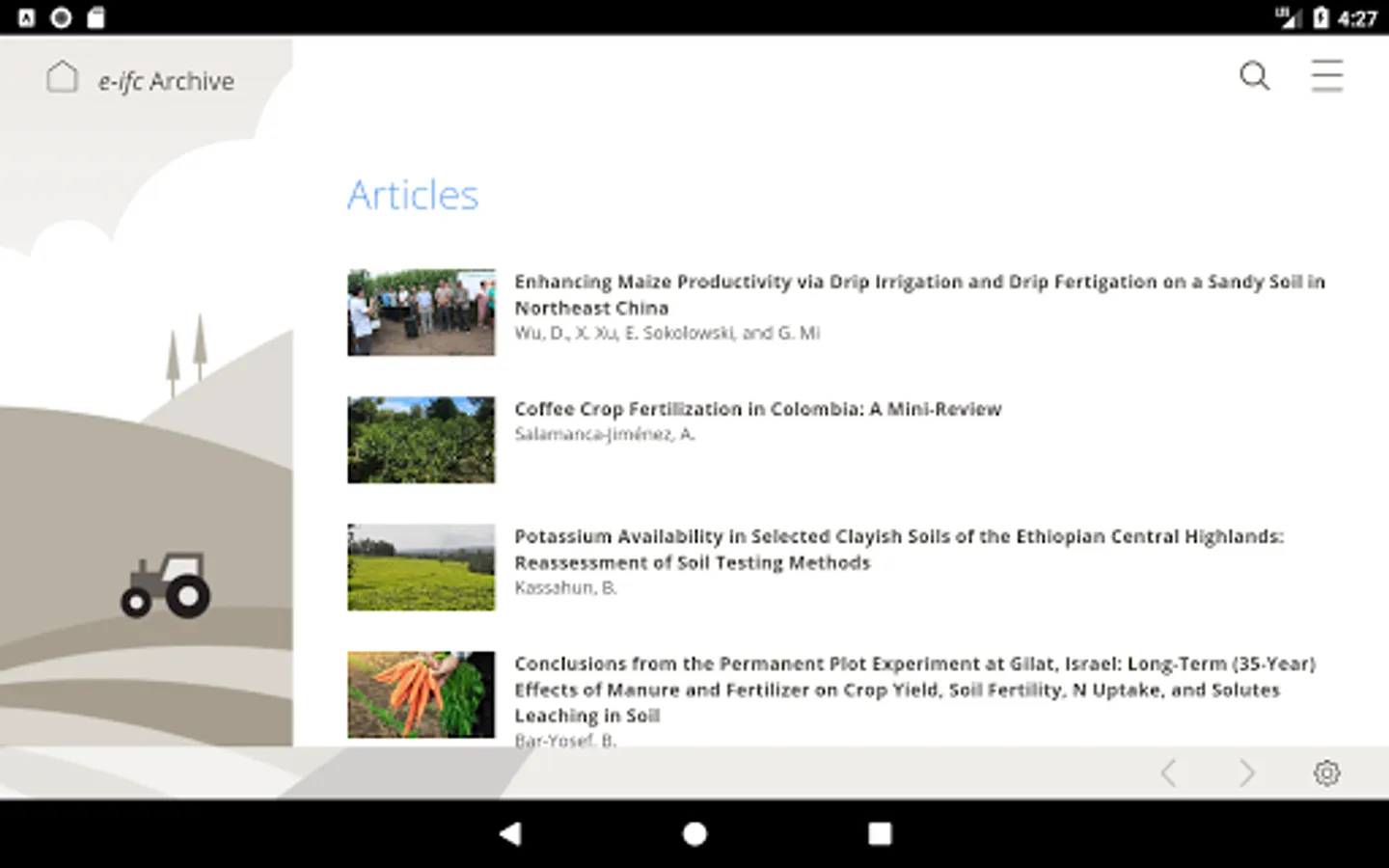This screenshot has height=868, width=1389.
Task: Open the search magnifier icon
Action: click(x=1254, y=75)
